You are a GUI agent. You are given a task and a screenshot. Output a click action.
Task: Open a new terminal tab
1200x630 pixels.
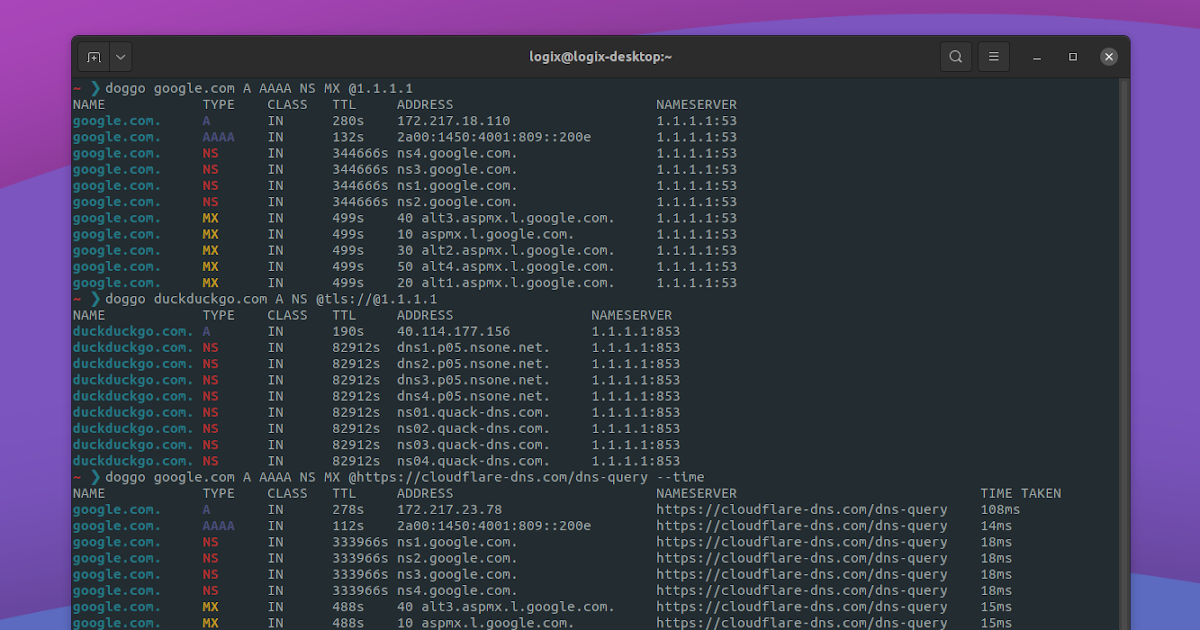pyautogui.click(x=92, y=57)
